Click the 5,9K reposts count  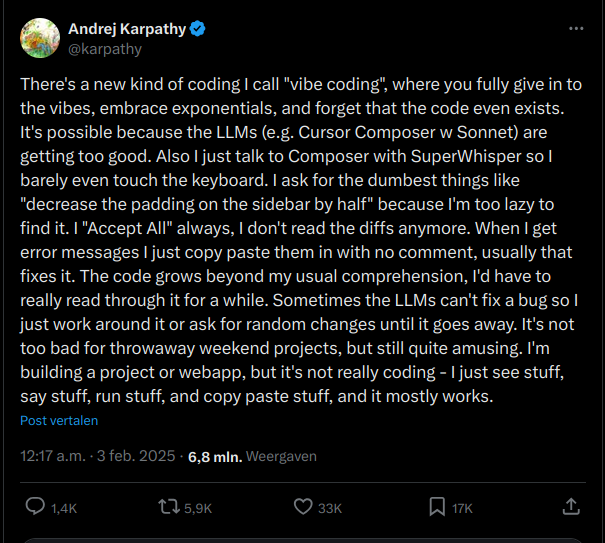[198, 508]
